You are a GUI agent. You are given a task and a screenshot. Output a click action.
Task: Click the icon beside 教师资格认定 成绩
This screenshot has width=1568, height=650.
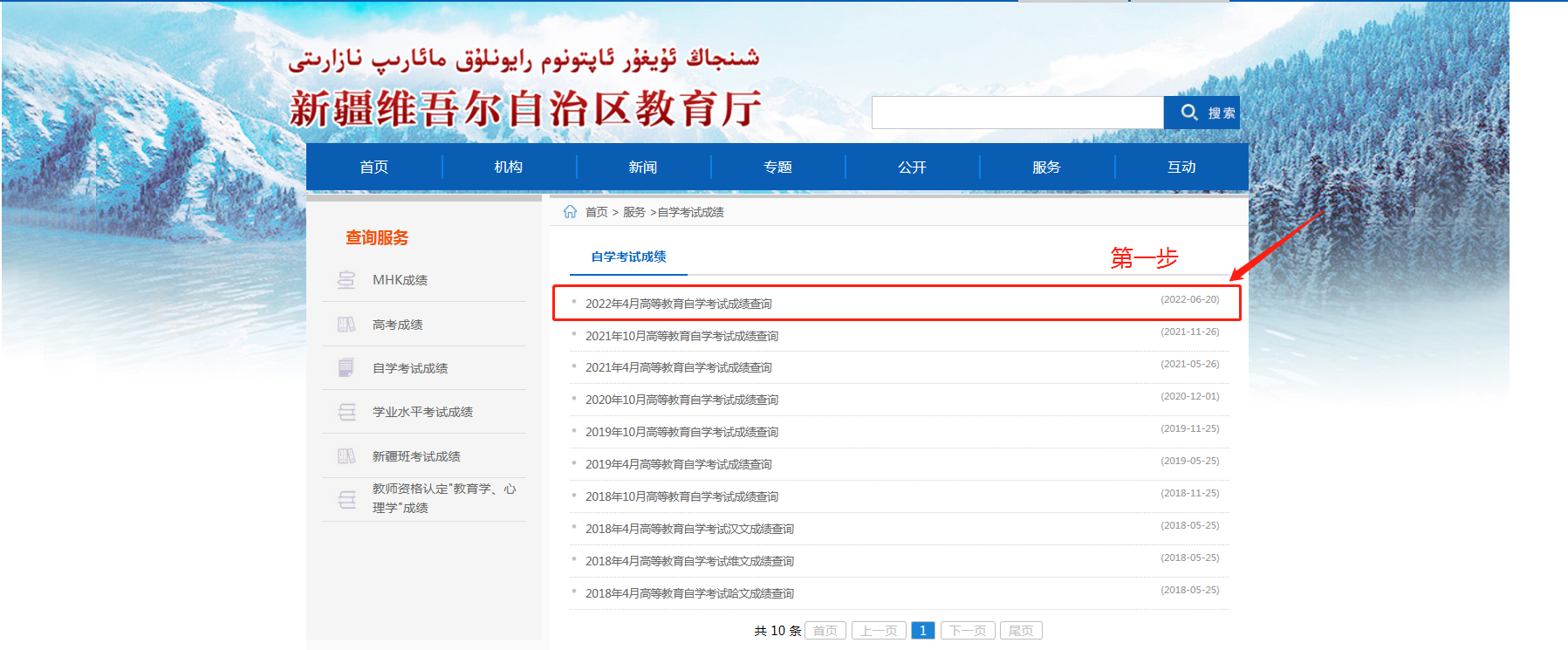pos(346,499)
